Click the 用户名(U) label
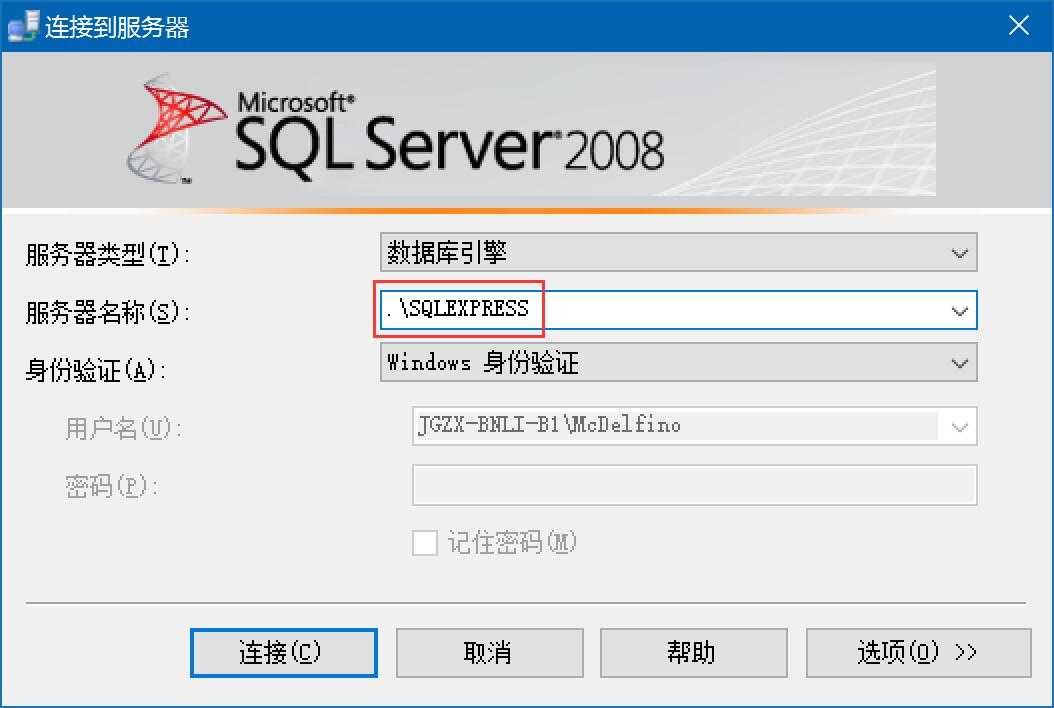The width and height of the screenshot is (1054, 708). pyautogui.click(x=123, y=428)
